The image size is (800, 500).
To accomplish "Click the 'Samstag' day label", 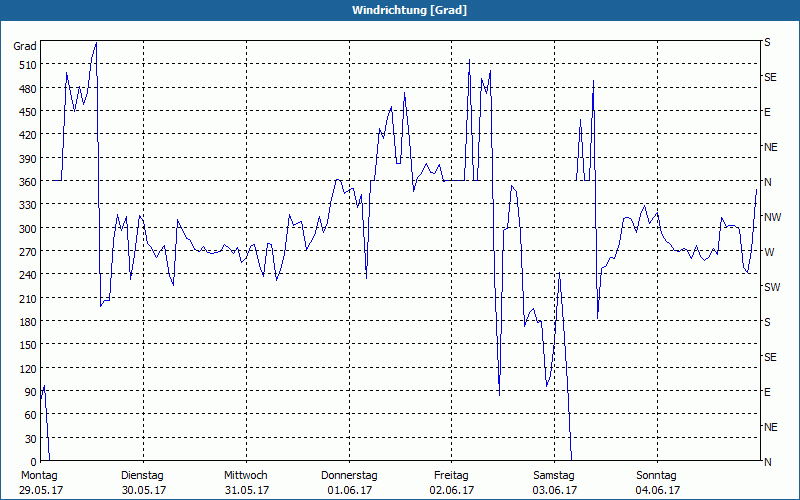I will coord(554,476).
